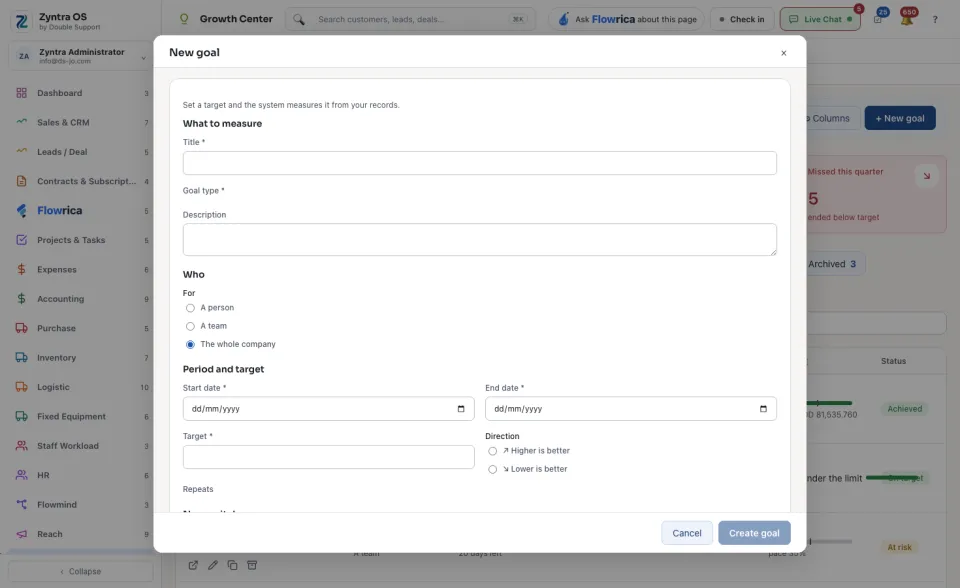
Task: Click the duplicate copy icon below dialog
Action: 233,565
